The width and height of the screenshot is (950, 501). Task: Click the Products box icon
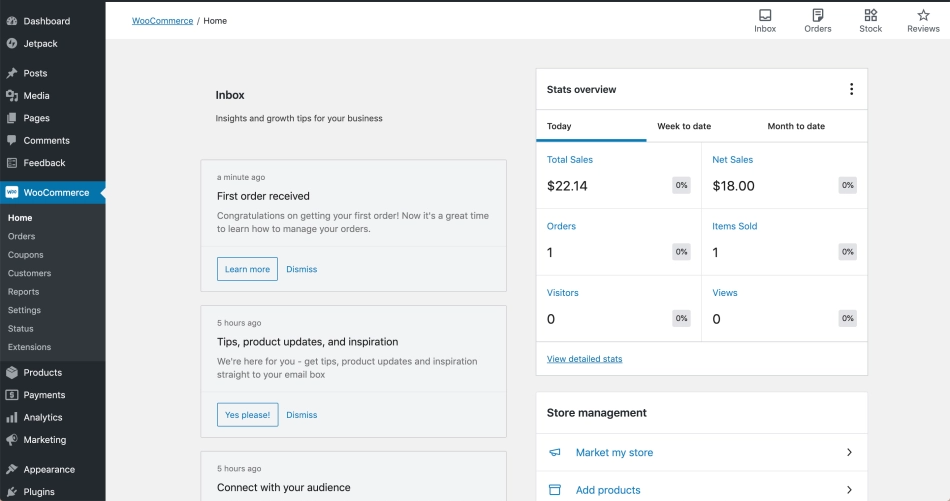(x=12, y=373)
